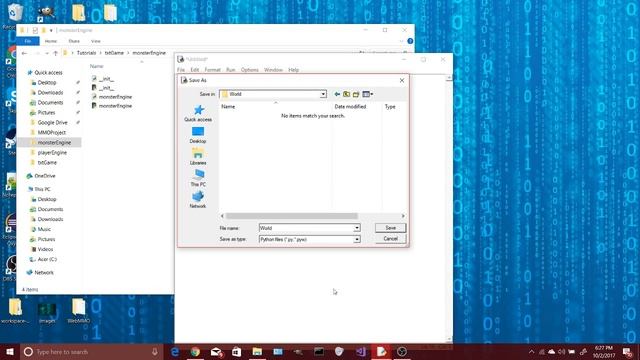The width and height of the screenshot is (640, 360).
Task: Create New Folder in Save As dialog
Action: click(x=356, y=94)
